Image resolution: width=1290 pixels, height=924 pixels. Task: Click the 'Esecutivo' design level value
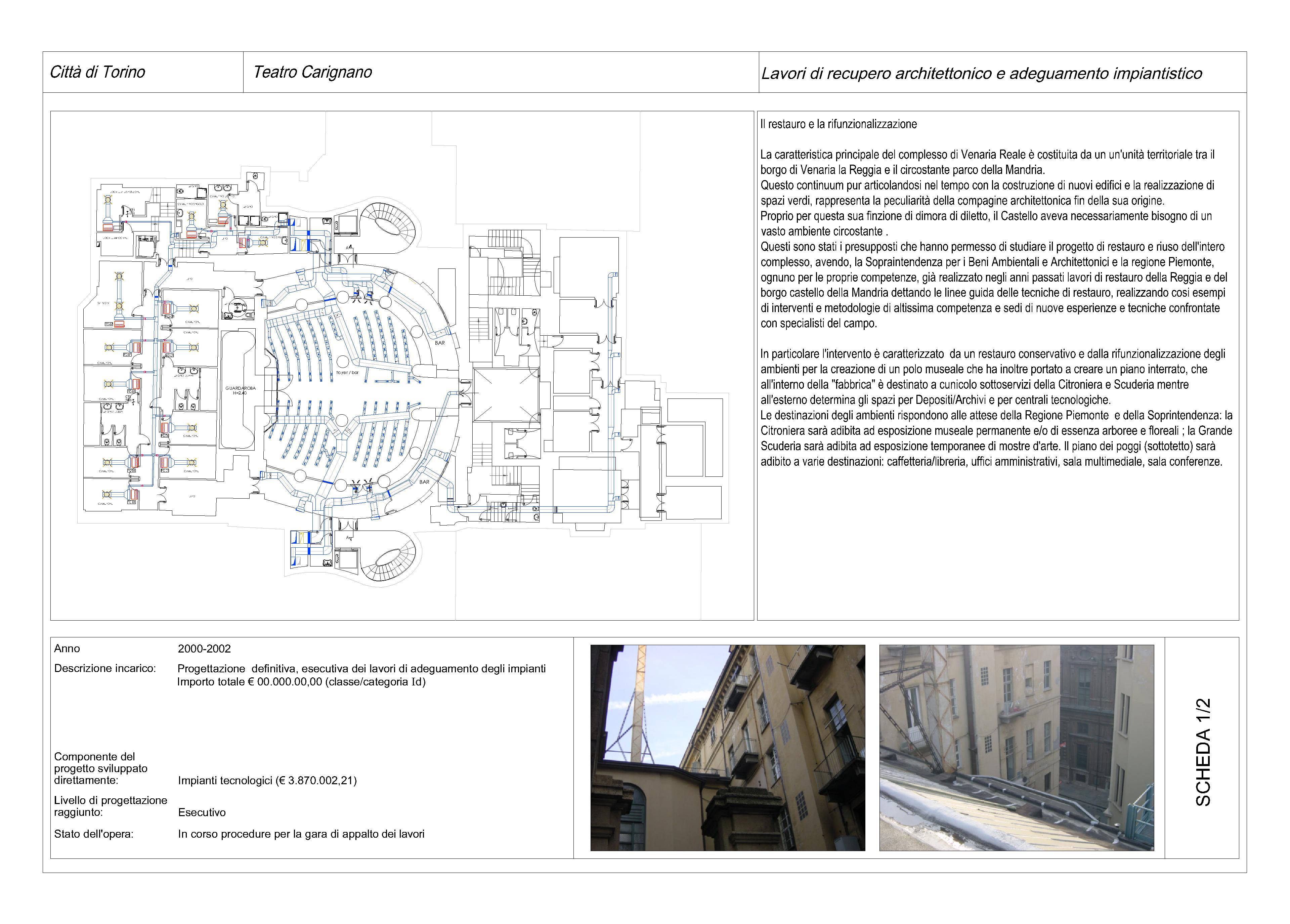tap(202, 812)
